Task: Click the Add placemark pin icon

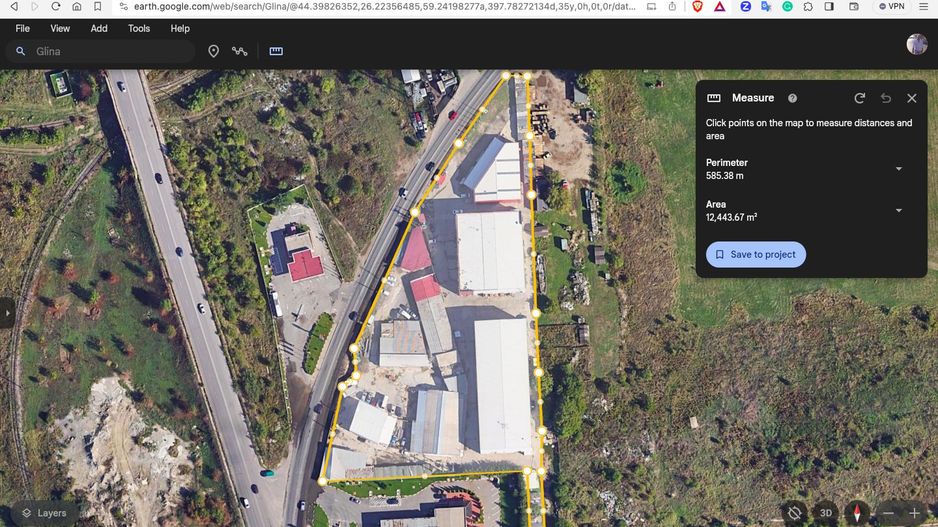Action: point(213,51)
